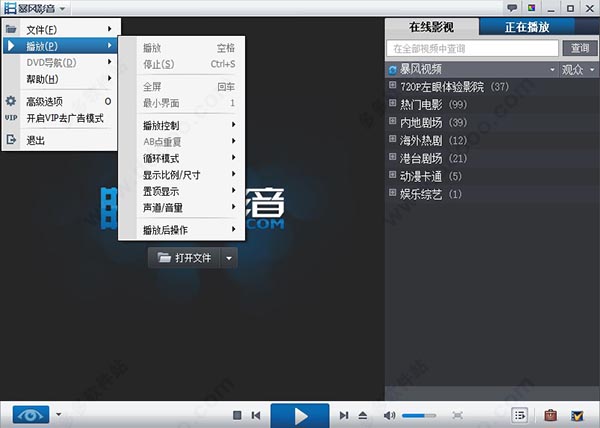The height and width of the screenshot is (428, 600).
Task: Toggle the left-eye mode button
Action: pos(31,415)
